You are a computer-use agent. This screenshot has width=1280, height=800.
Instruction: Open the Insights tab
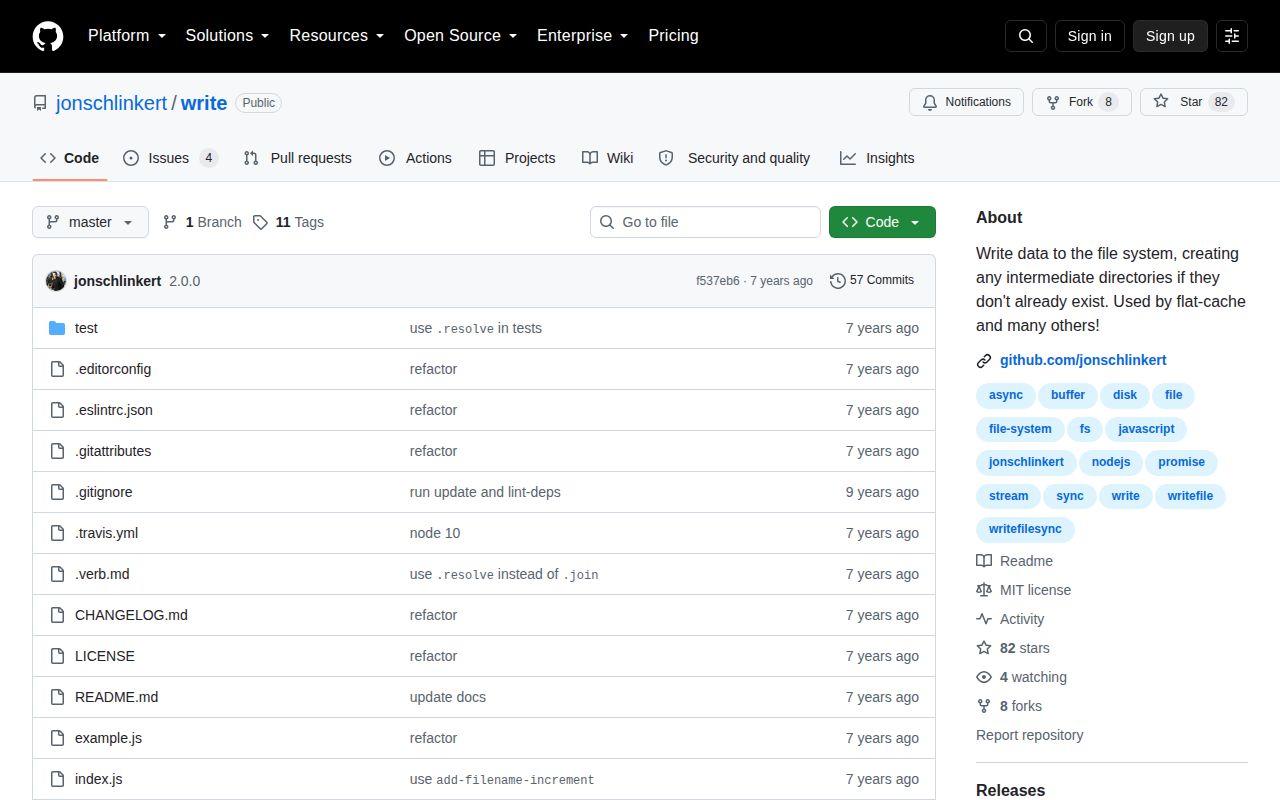[x=877, y=158]
